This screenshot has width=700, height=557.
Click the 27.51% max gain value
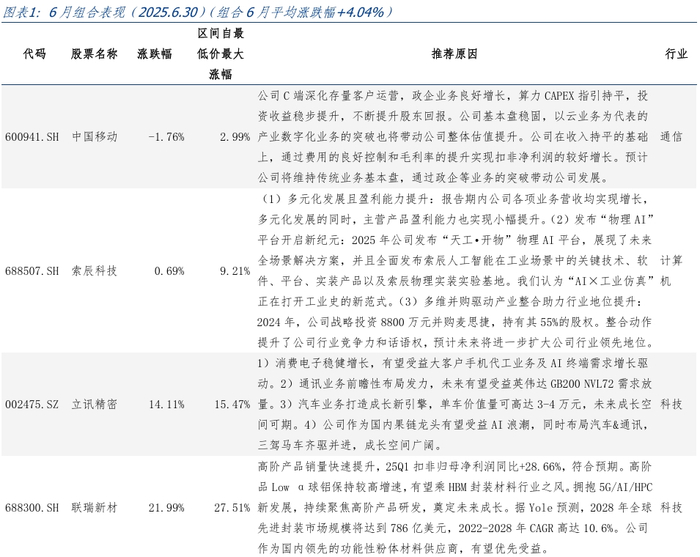tap(232, 508)
